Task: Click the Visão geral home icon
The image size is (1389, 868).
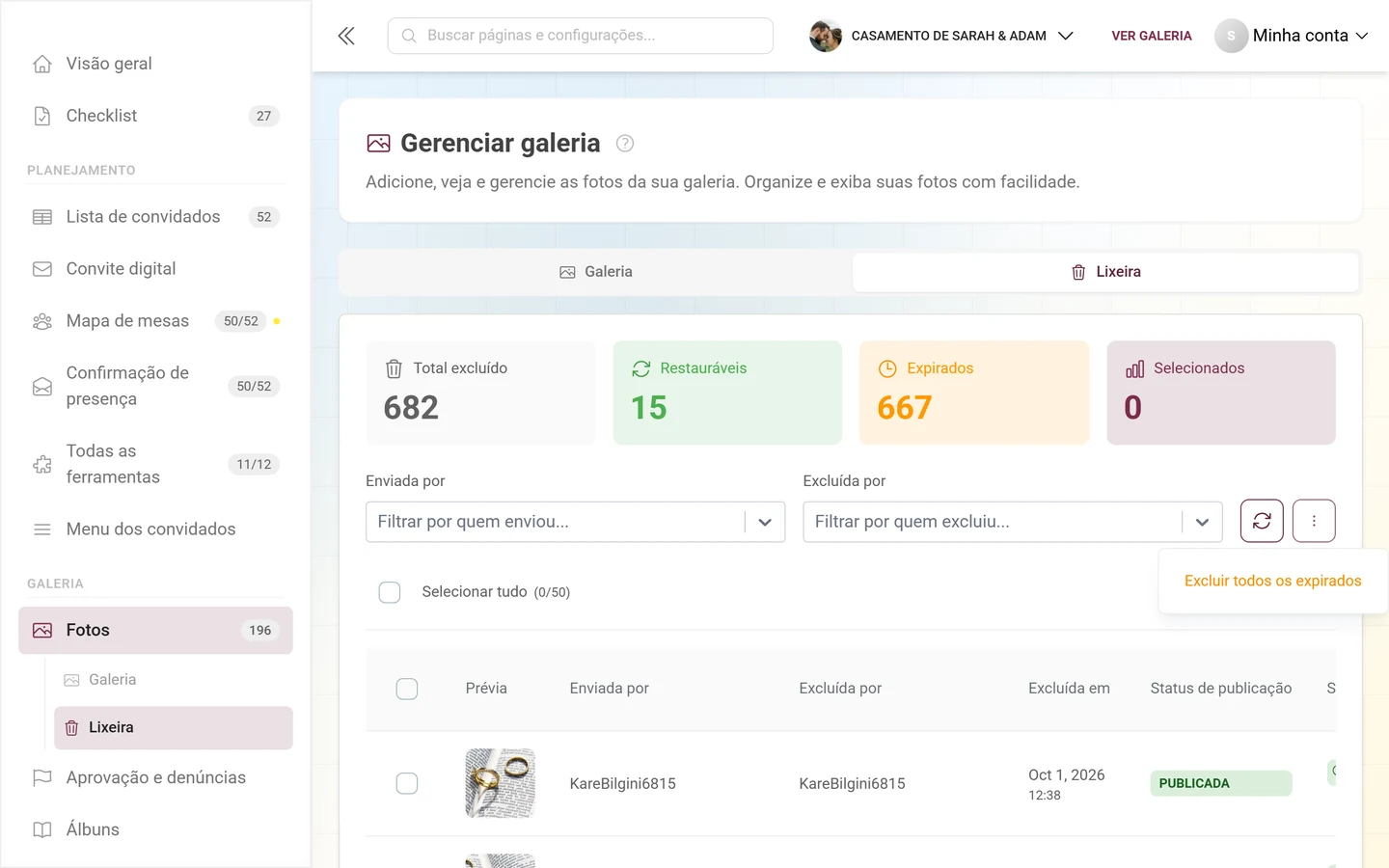Action: 42,64
